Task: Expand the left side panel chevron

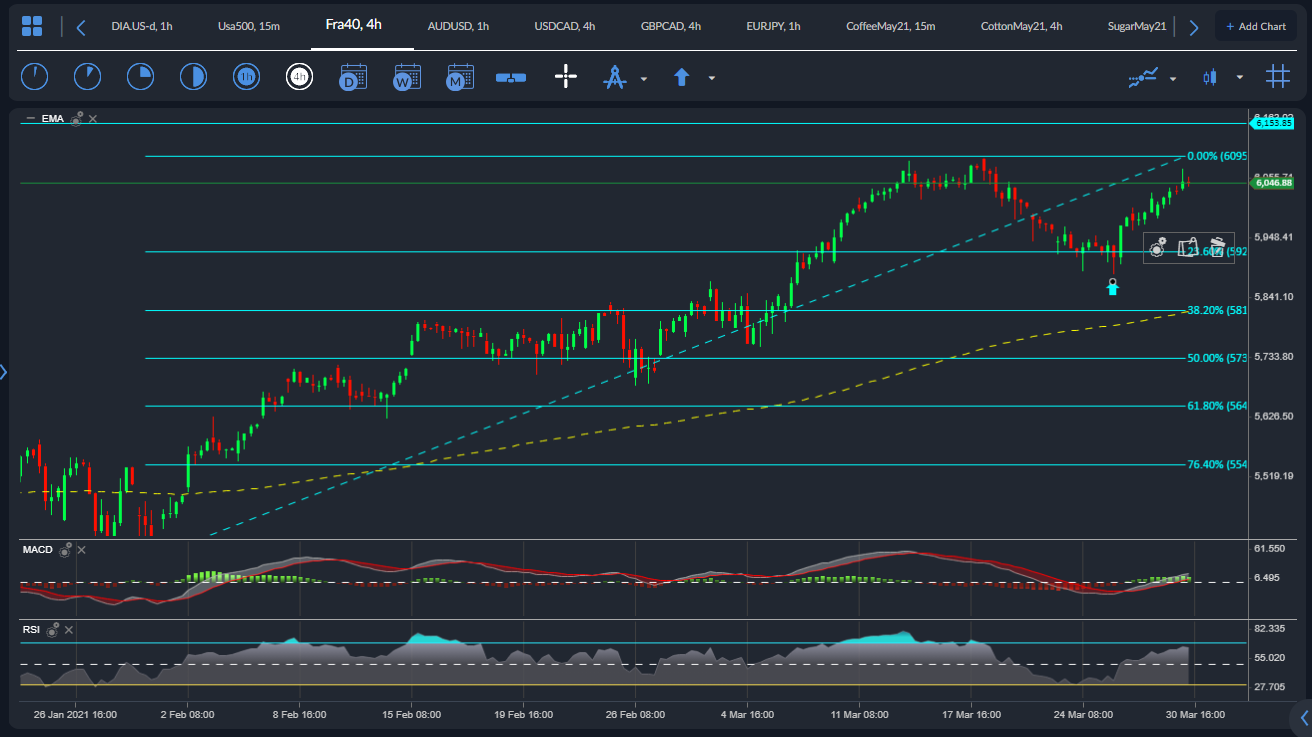Action: pyautogui.click(x=4, y=373)
